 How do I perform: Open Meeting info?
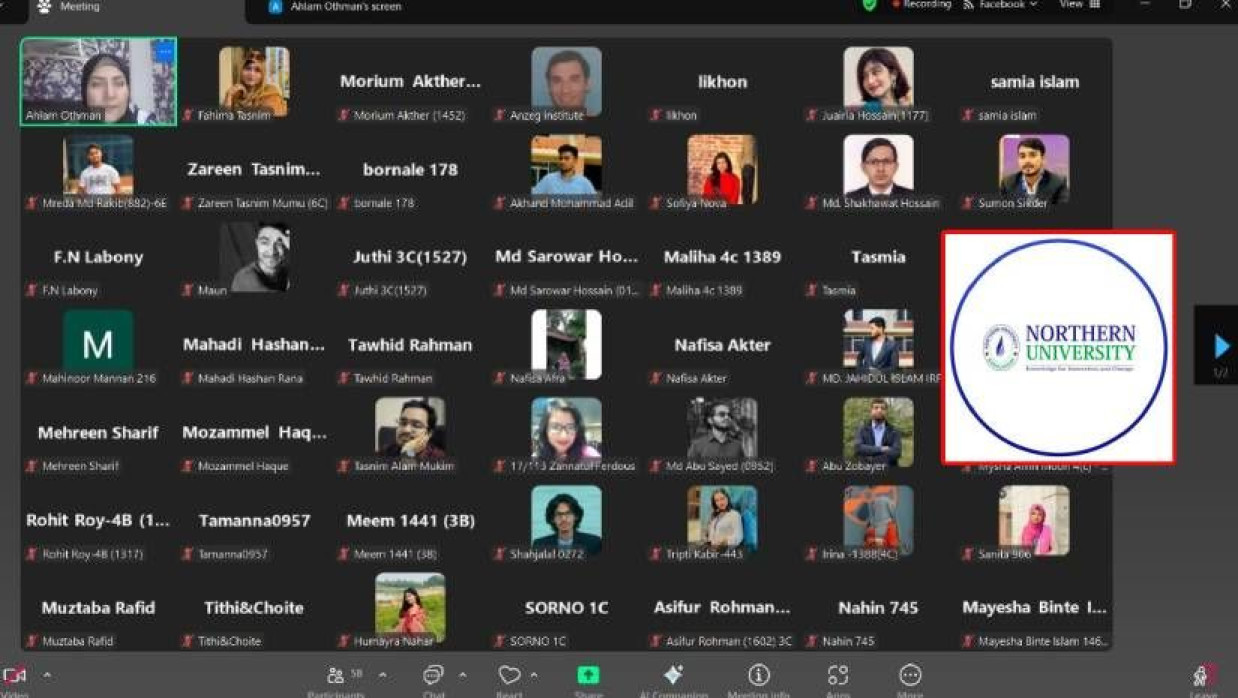pyautogui.click(x=759, y=677)
